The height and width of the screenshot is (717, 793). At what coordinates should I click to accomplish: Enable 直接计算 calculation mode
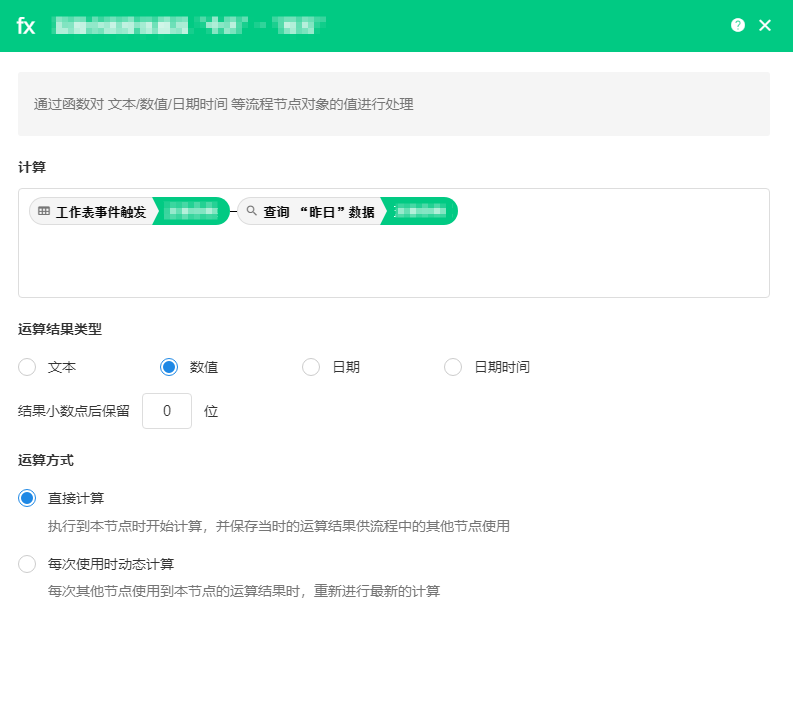click(27, 498)
